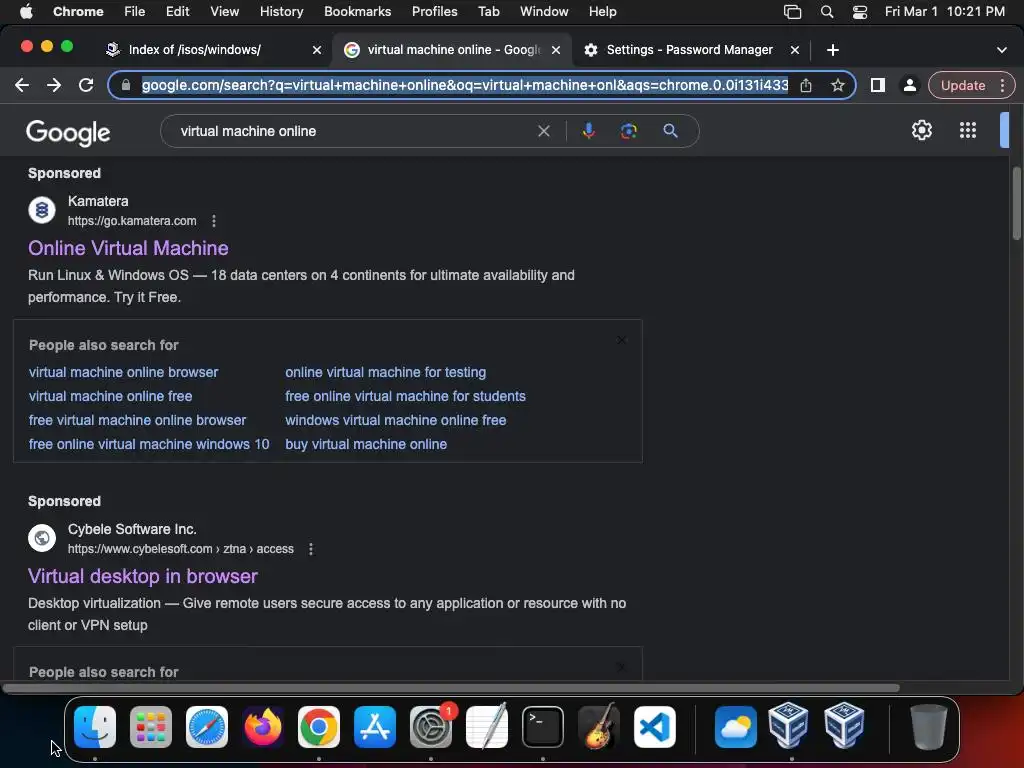Bookmark this page with the star icon
The height and width of the screenshot is (768, 1024).
[838, 86]
